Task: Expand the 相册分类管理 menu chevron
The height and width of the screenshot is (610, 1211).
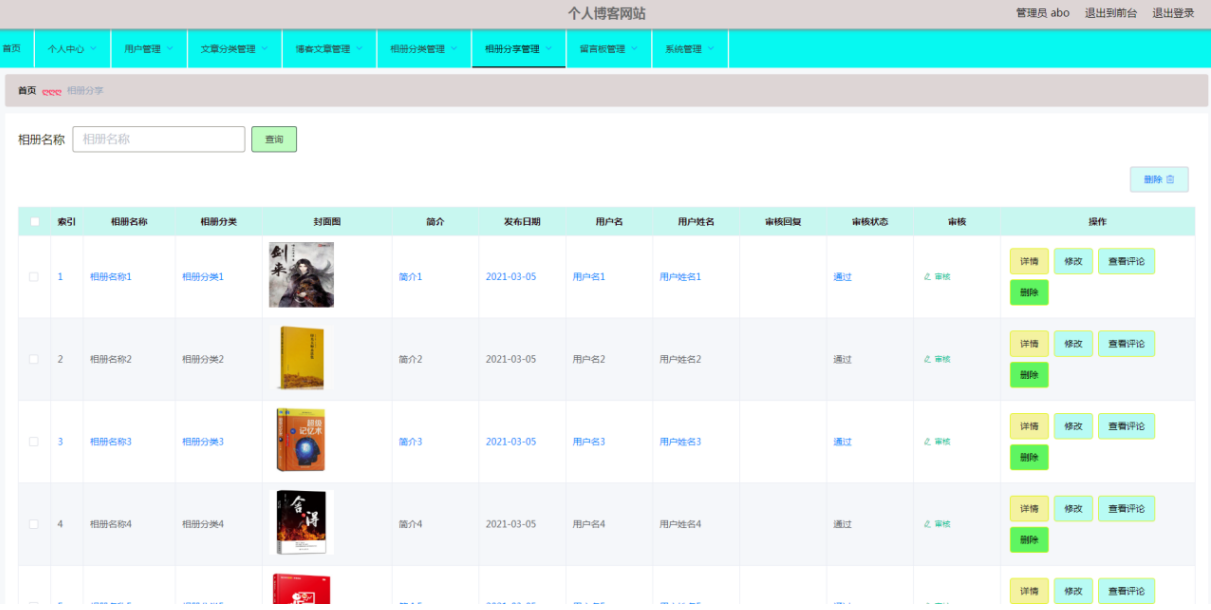Action: [x=454, y=48]
